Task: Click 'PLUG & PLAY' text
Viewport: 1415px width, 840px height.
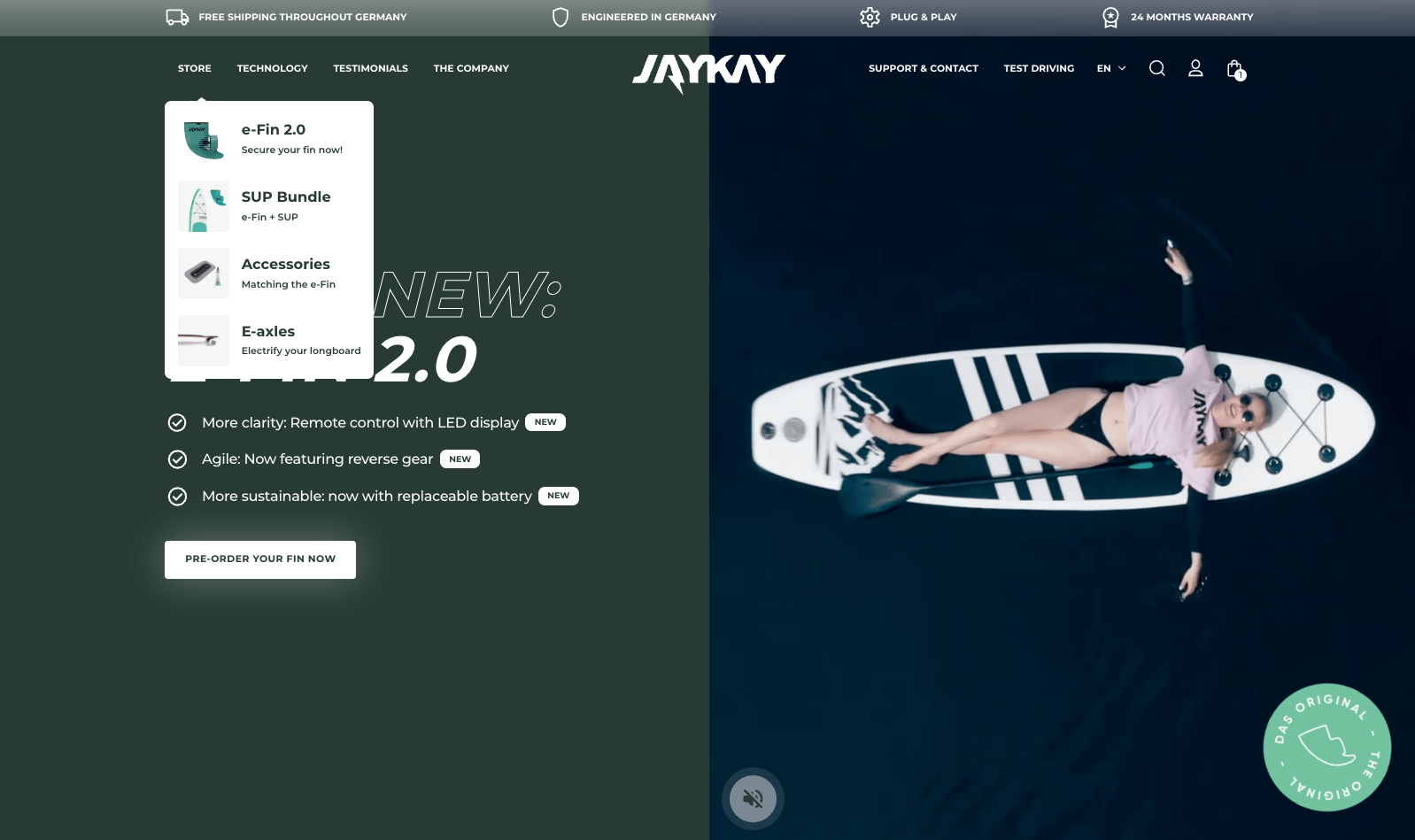Action: pos(924,17)
